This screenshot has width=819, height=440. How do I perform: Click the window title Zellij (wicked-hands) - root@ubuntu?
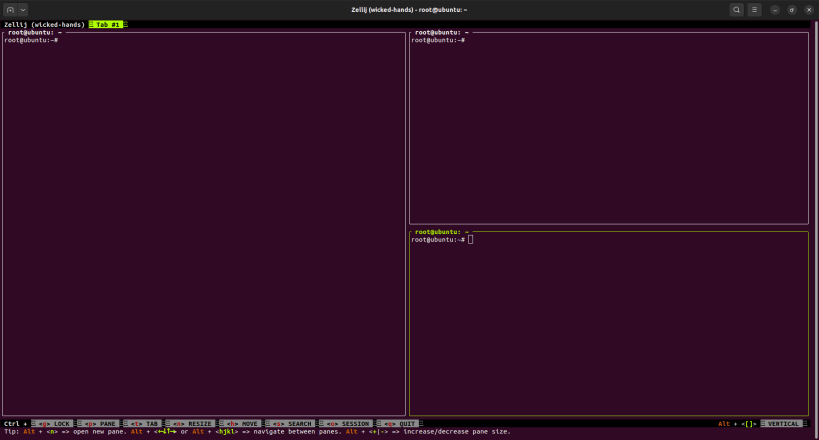pos(409,10)
